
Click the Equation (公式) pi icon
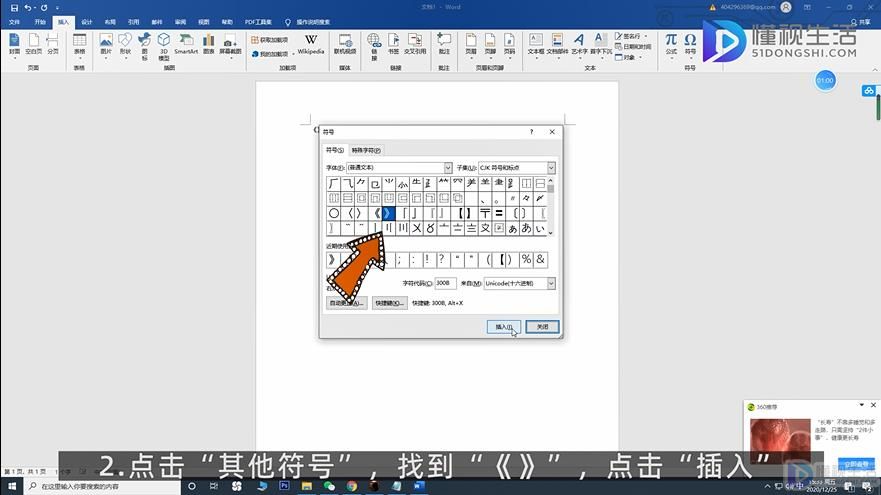pos(671,45)
